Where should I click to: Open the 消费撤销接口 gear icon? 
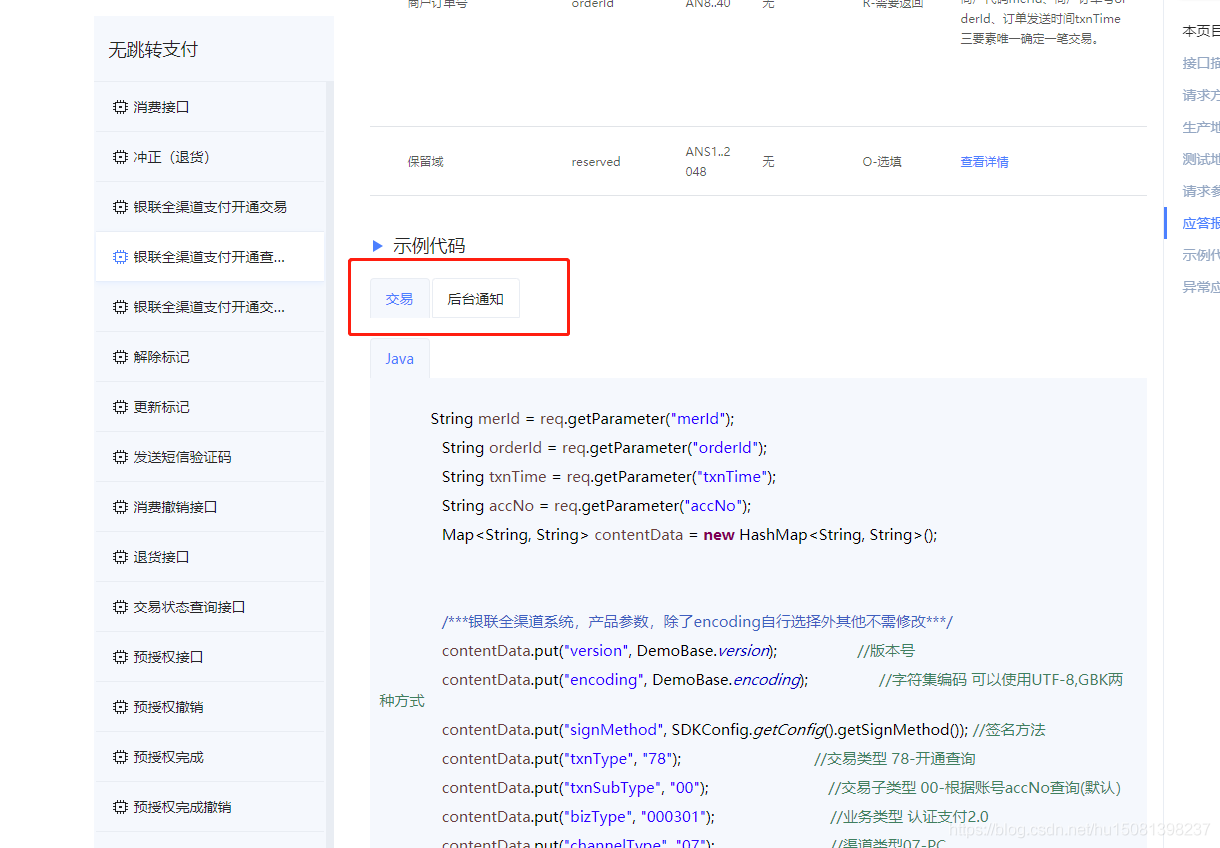coord(119,506)
